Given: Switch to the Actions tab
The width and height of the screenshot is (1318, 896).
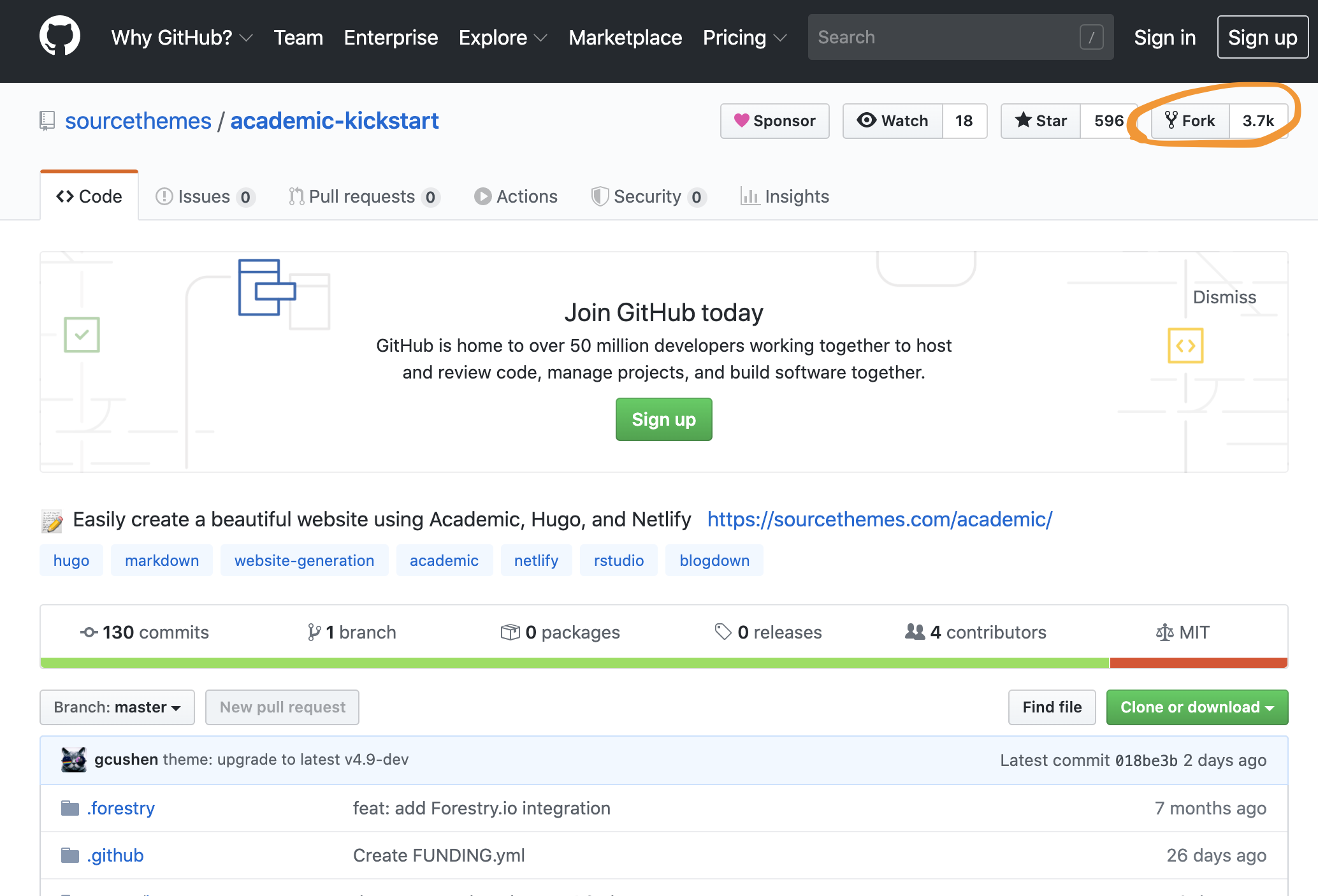Looking at the screenshot, I should point(516,196).
